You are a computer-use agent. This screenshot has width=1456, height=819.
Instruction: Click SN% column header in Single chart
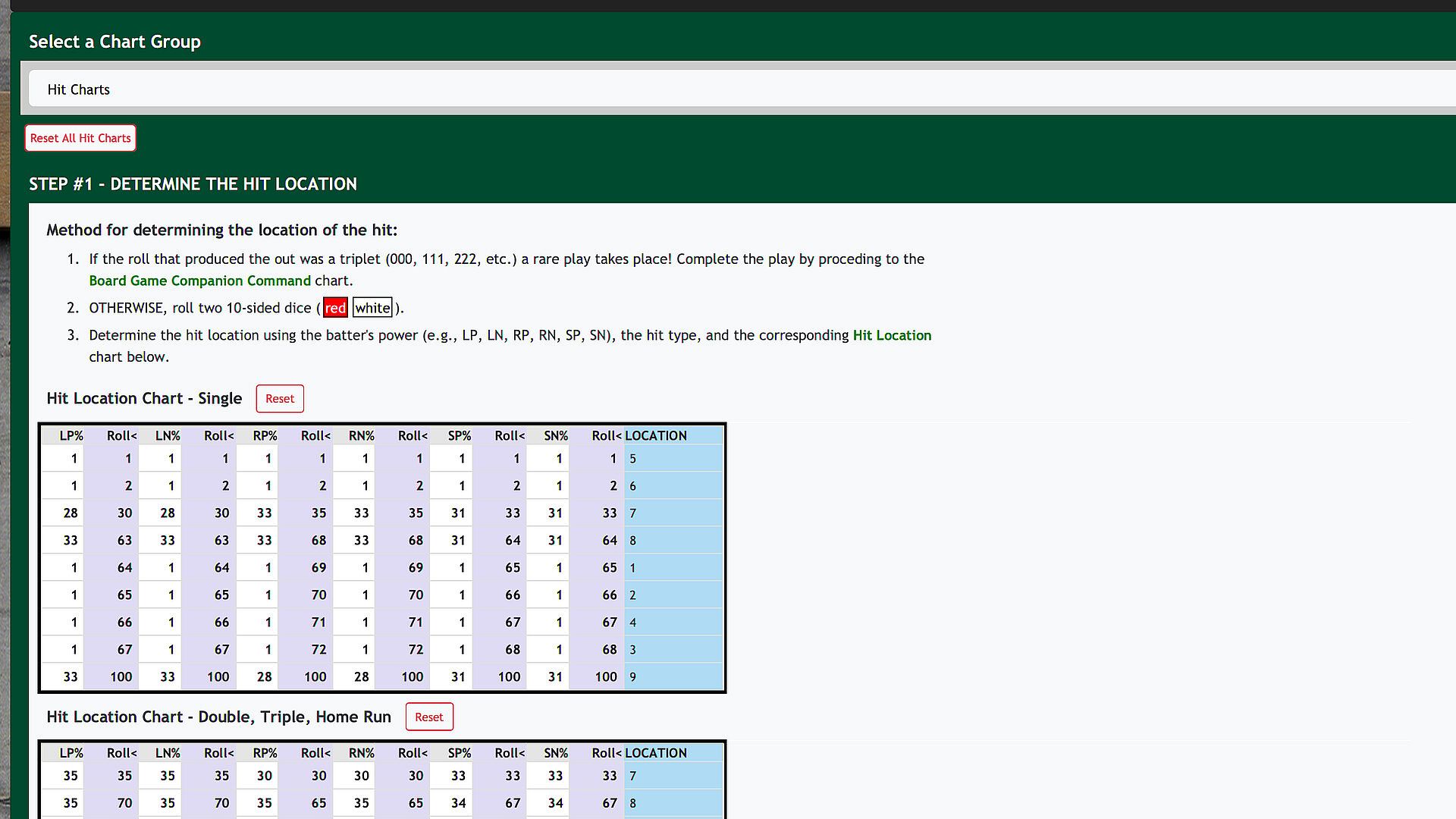[x=556, y=436]
